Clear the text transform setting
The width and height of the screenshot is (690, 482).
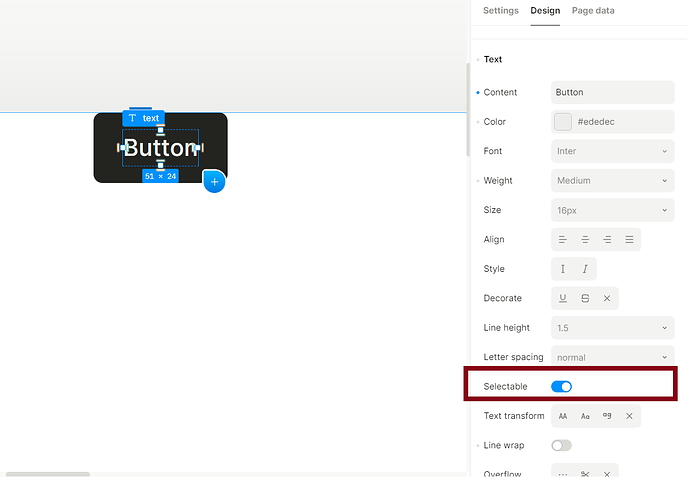(629, 416)
